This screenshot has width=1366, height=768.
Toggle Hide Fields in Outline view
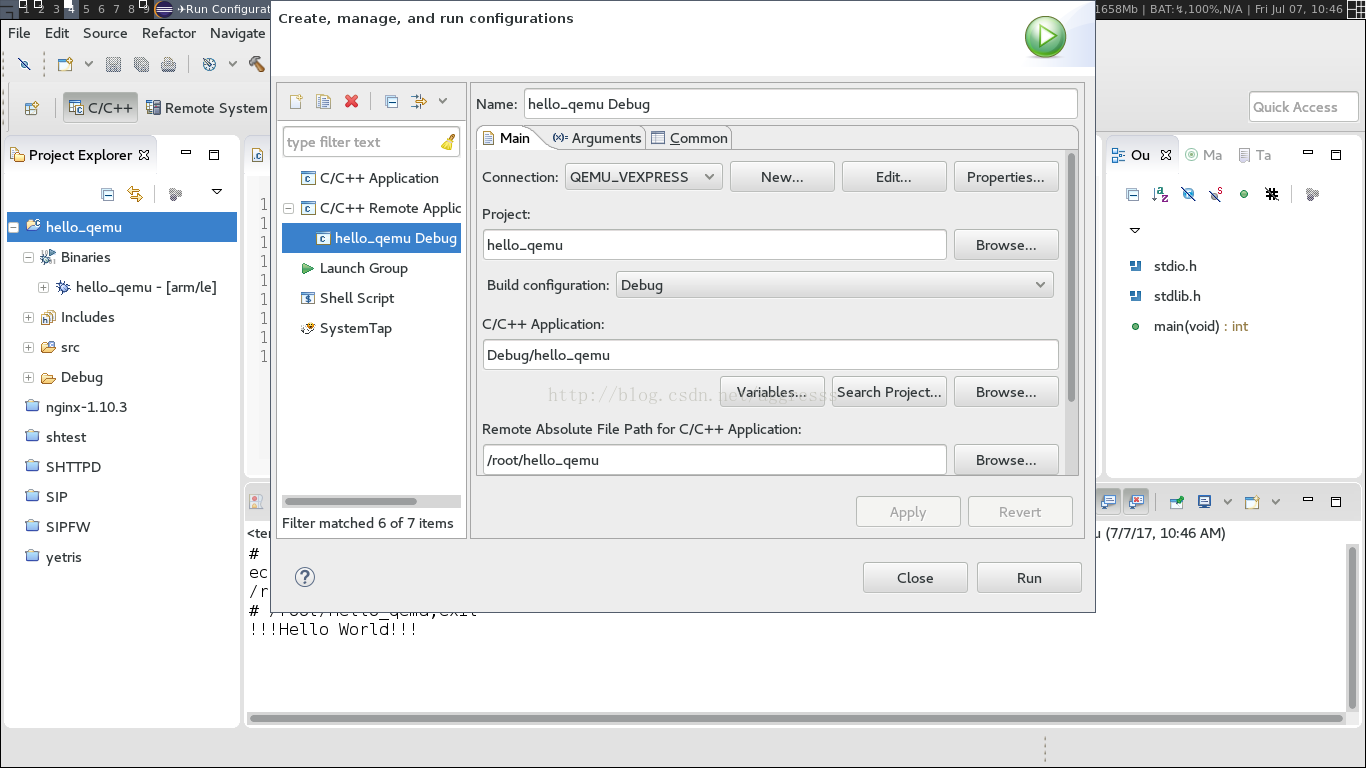point(1188,194)
